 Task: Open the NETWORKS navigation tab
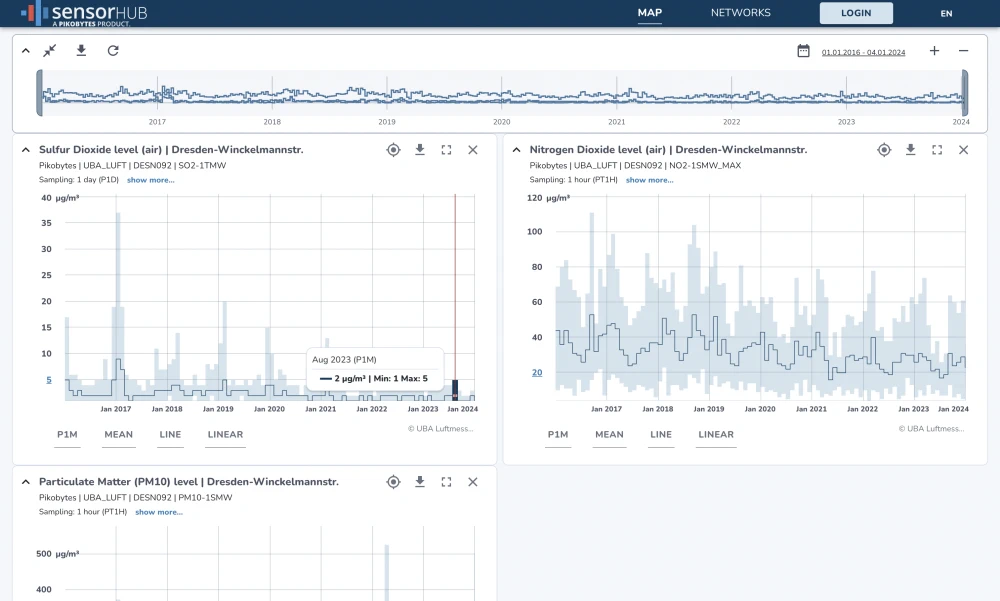[x=740, y=13]
